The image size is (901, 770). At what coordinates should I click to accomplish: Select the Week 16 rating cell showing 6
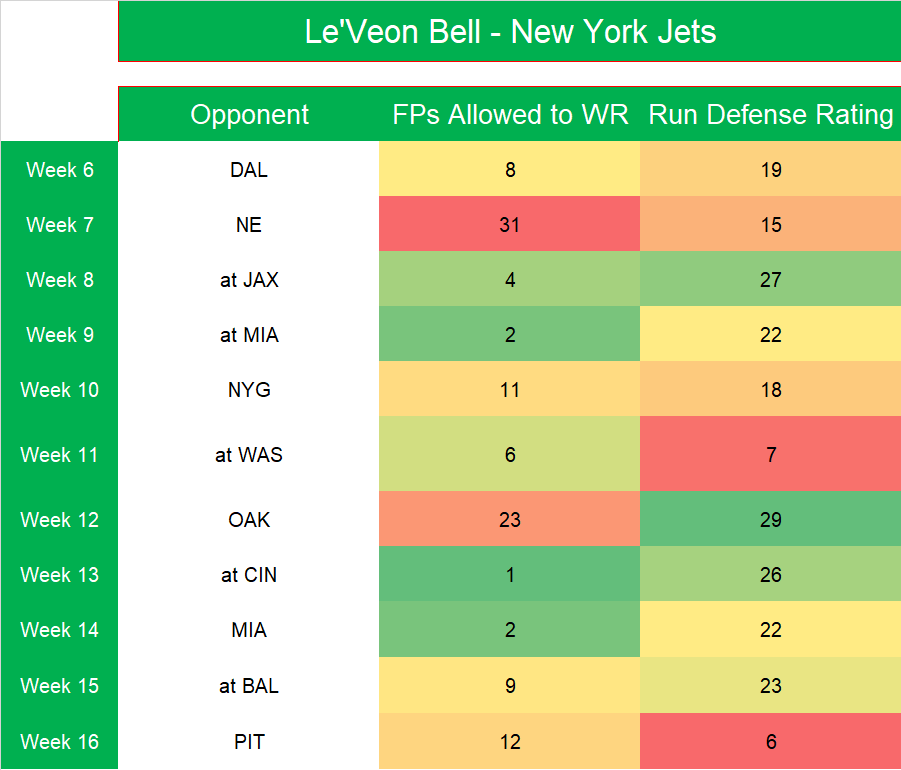[x=770, y=742]
